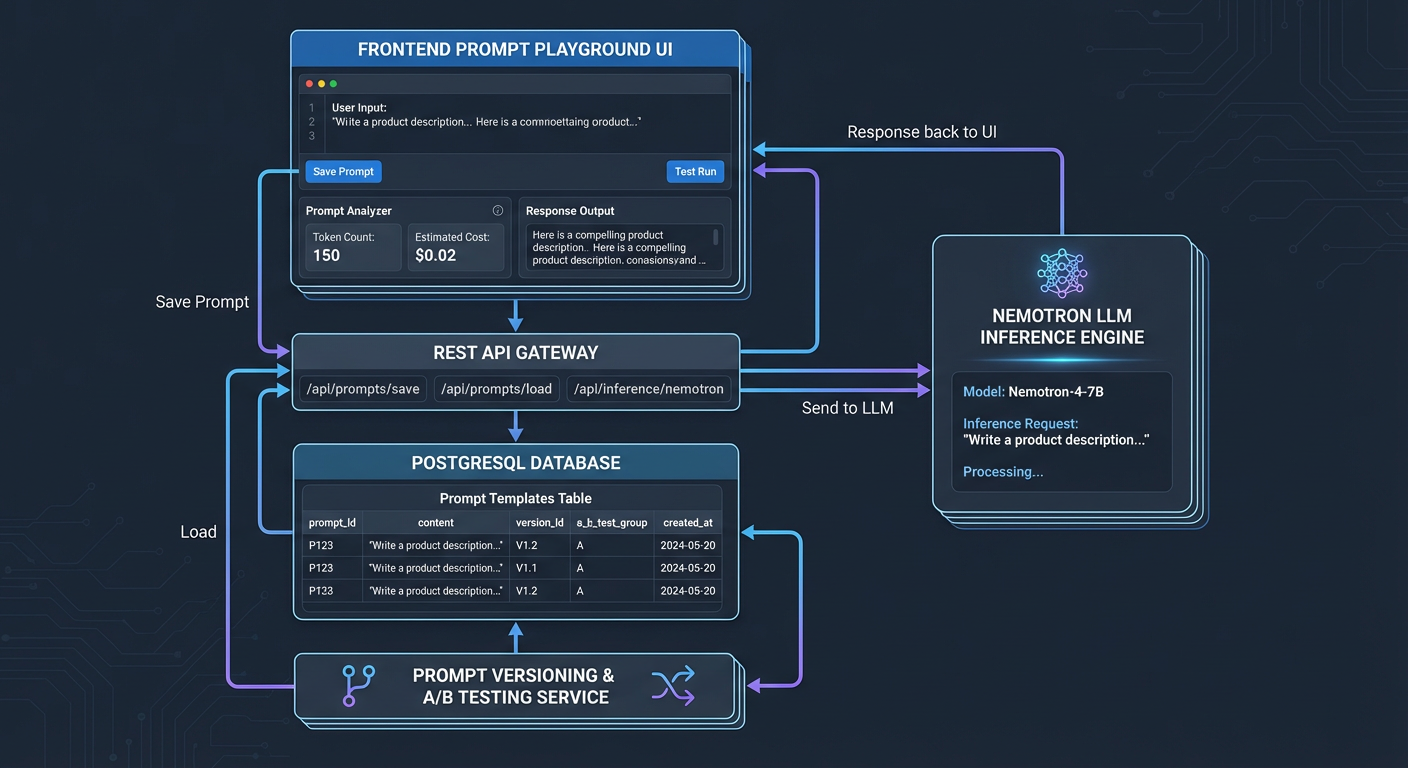This screenshot has width=1408, height=768.
Task: Collapse the POSTGRESQL DATABASE panel header
Action: [515, 462]
